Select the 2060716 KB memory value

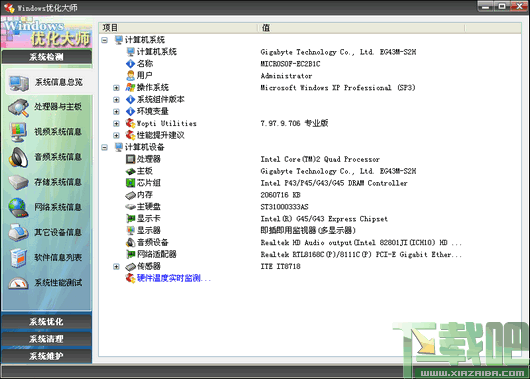(280, 195)
